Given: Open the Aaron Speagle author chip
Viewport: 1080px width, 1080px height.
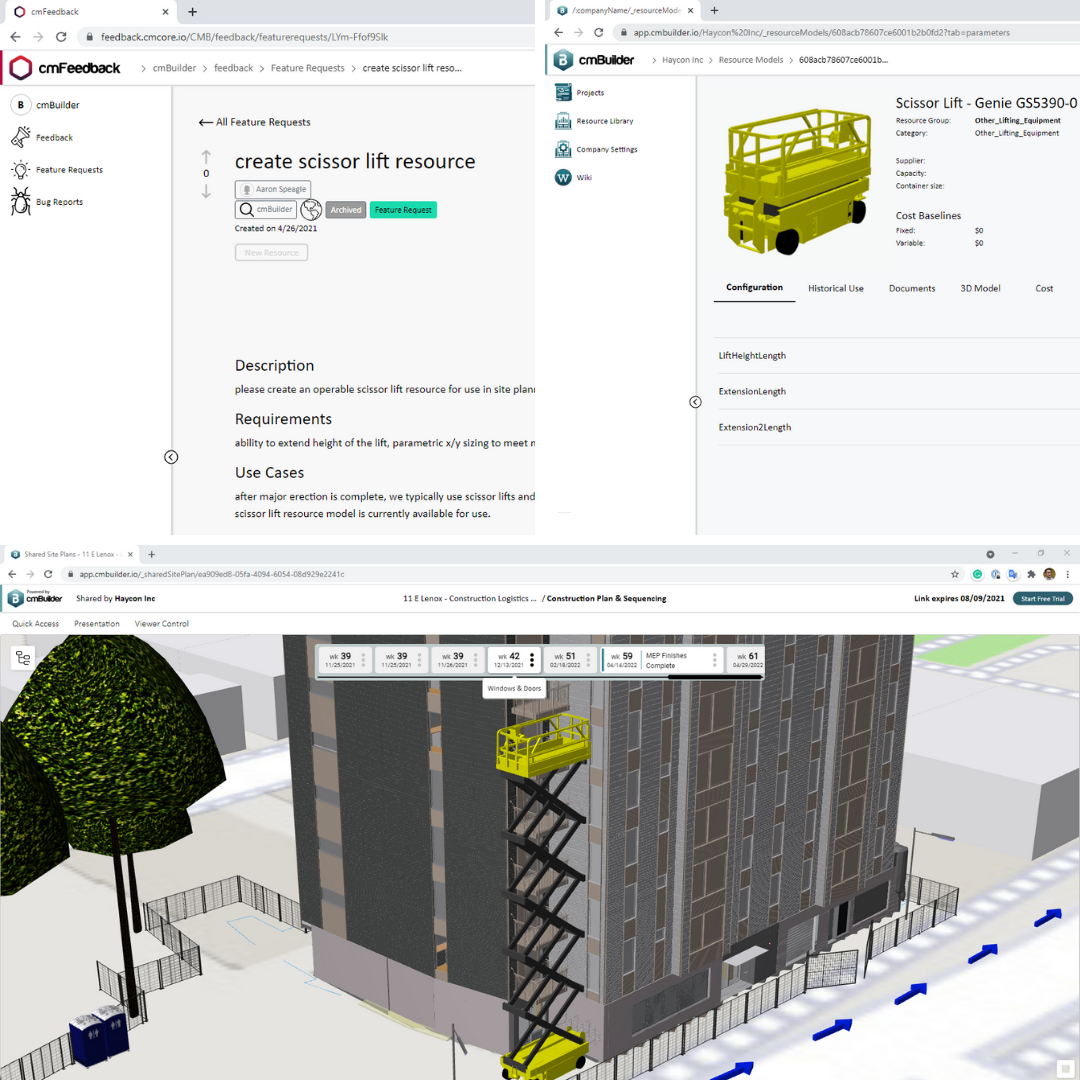Looking at the screenshot, I should click(x=273, y=189).
